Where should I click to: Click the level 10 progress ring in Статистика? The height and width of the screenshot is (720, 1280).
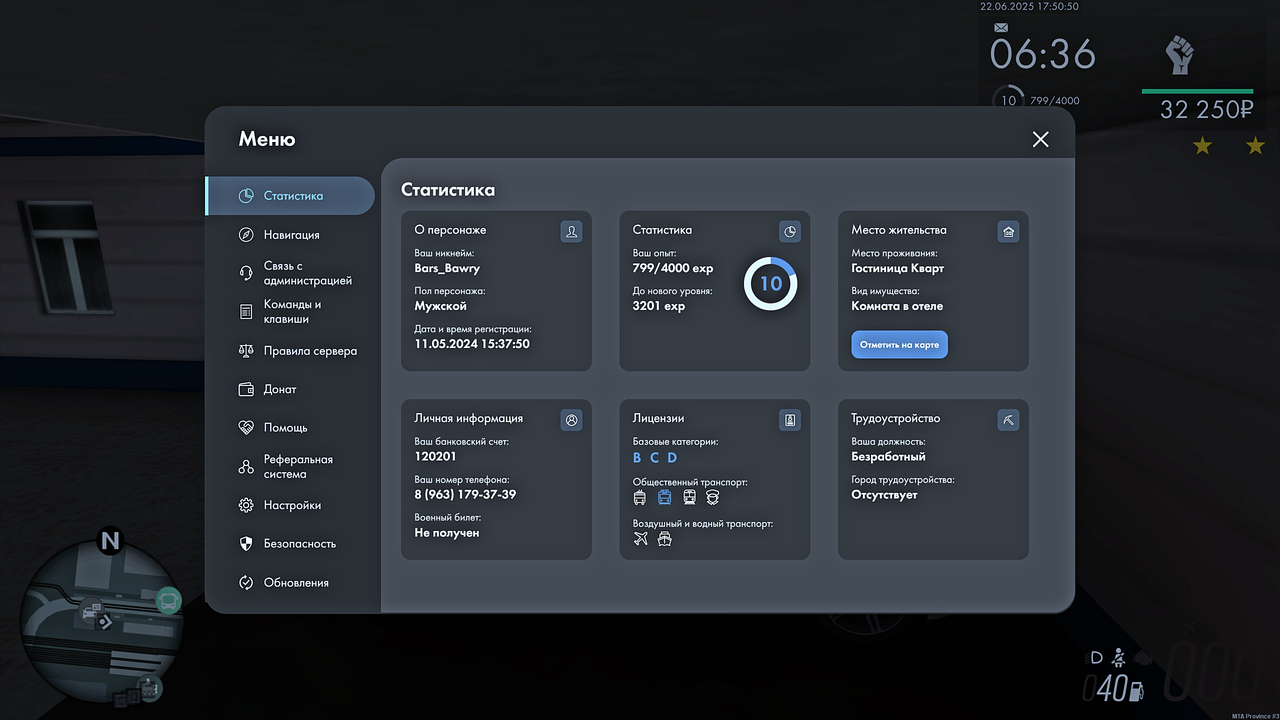click(770, 284)
